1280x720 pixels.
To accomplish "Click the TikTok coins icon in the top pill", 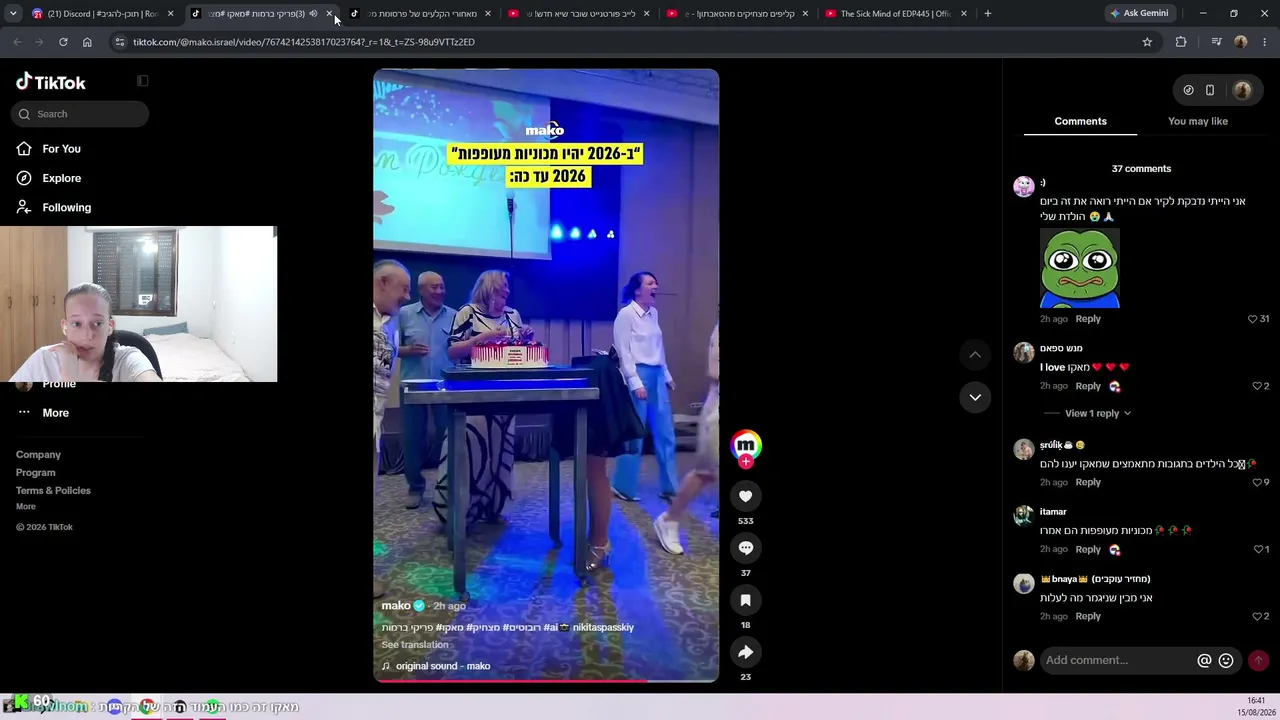I will tap(1188, 90).
